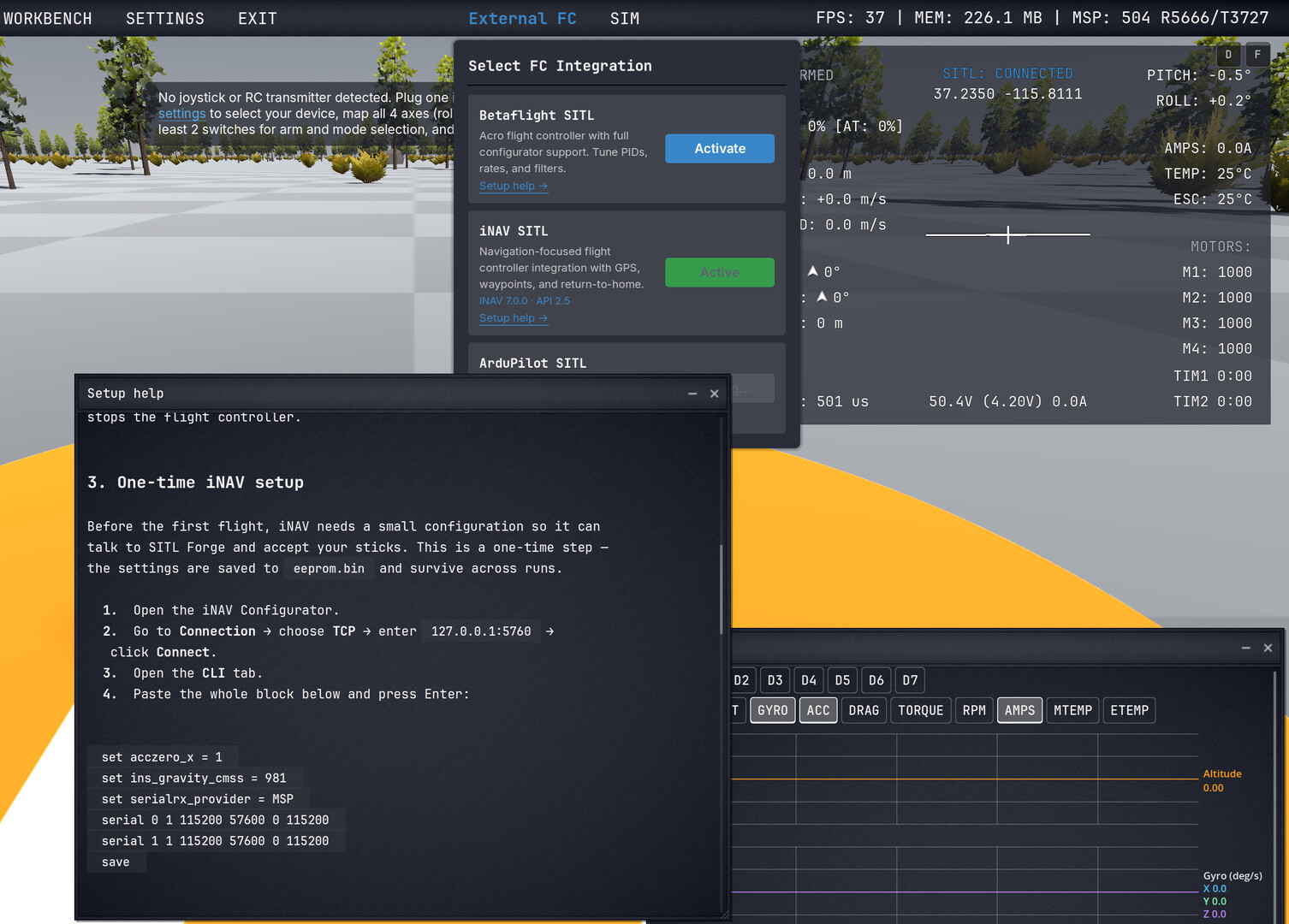
Task: Select the D4 tab in graph window
Action: coord(809,680)
